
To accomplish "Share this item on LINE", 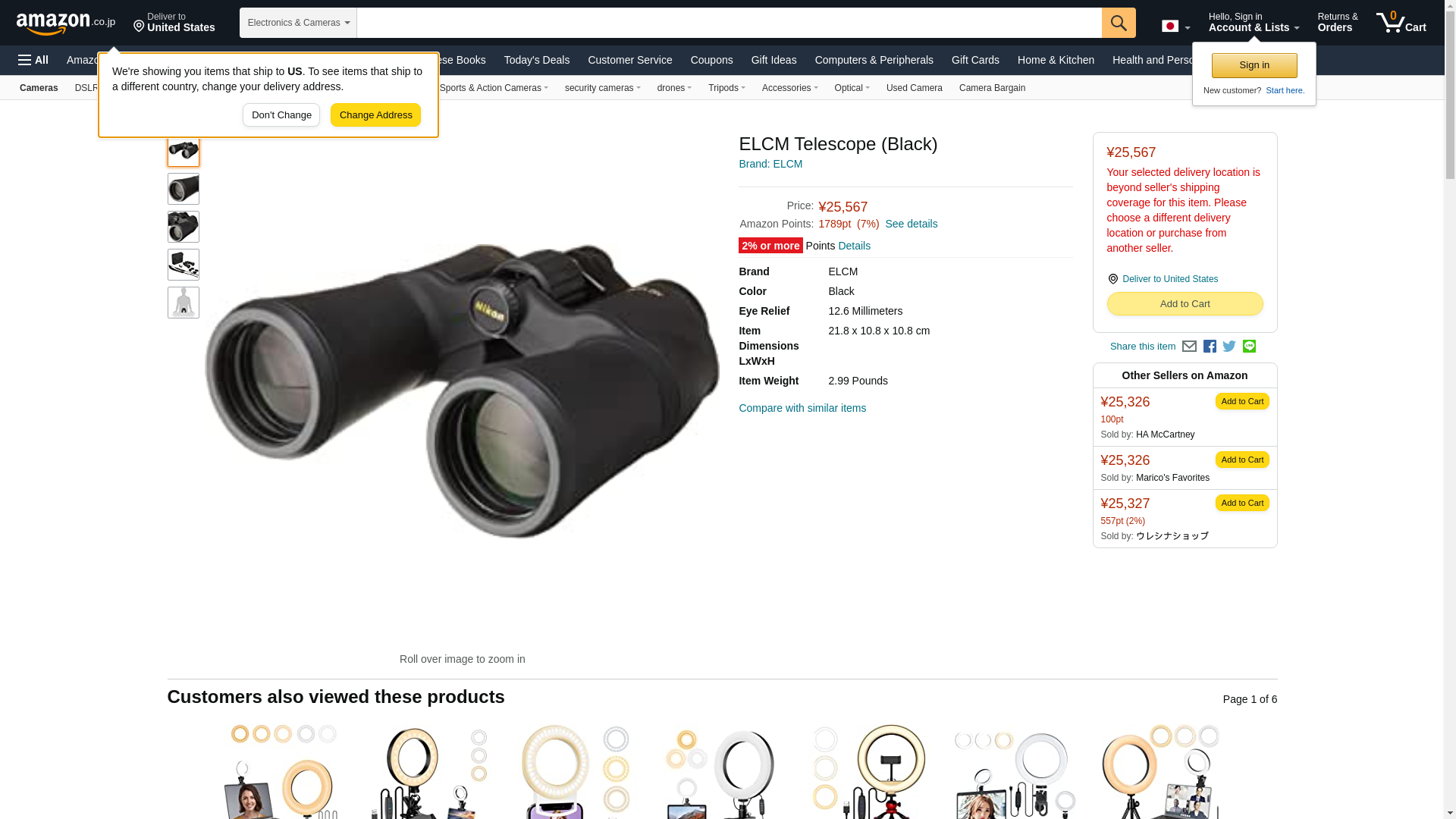I will point(1249,347).
